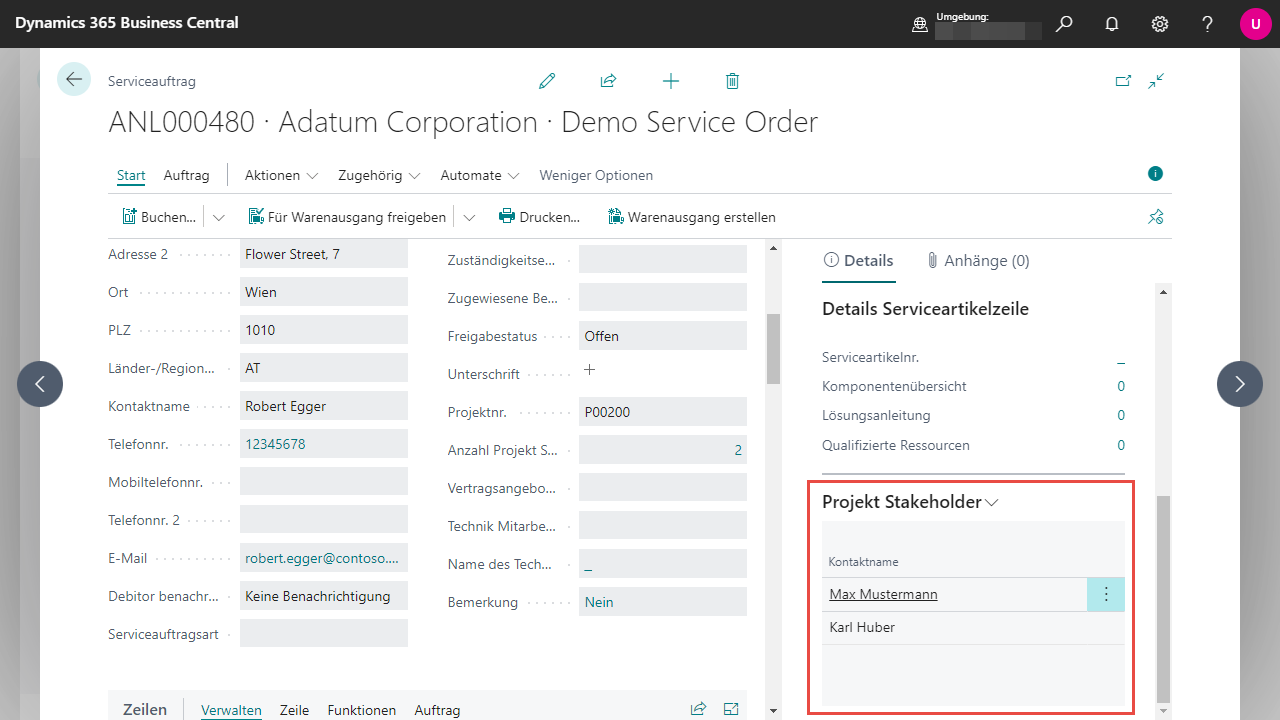The image size is (1280, 720).
Task: Open the notifications bell
Action: coord(1112,24)
